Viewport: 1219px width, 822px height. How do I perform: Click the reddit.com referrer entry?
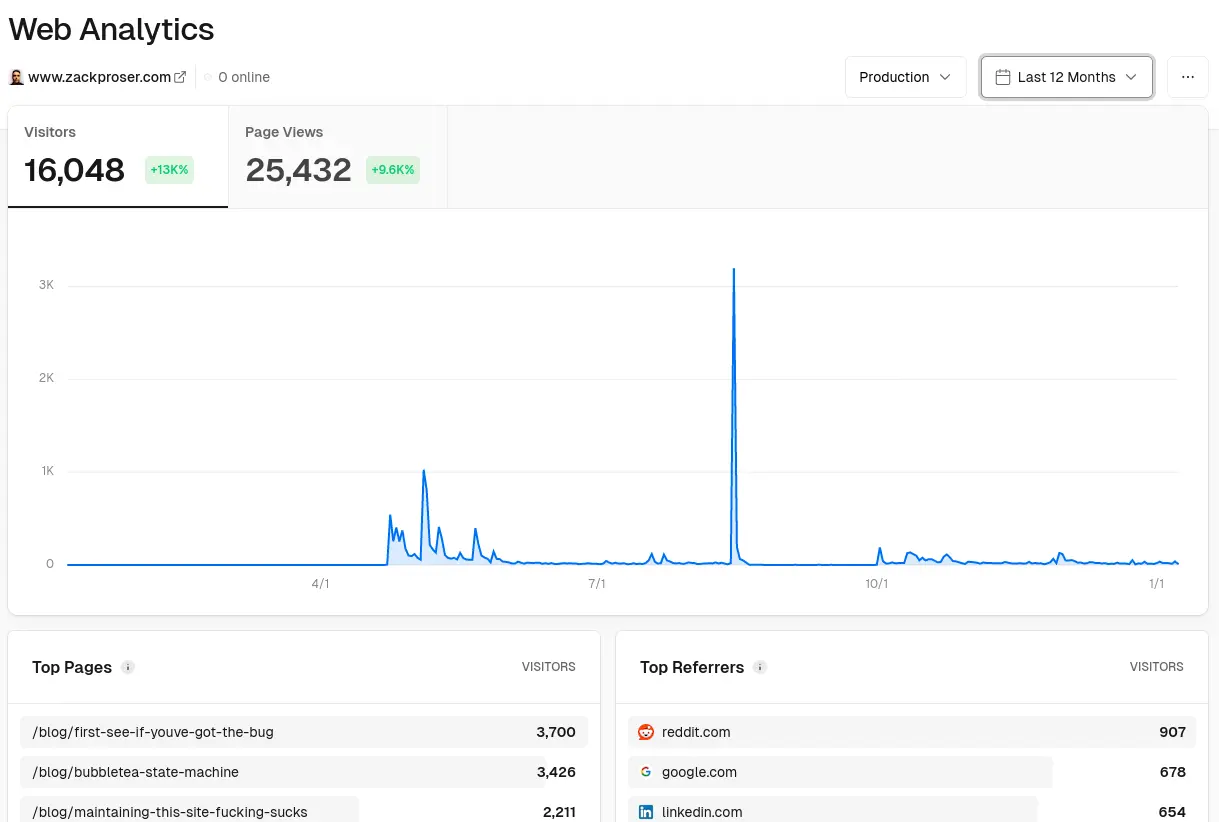coord(696,732)
